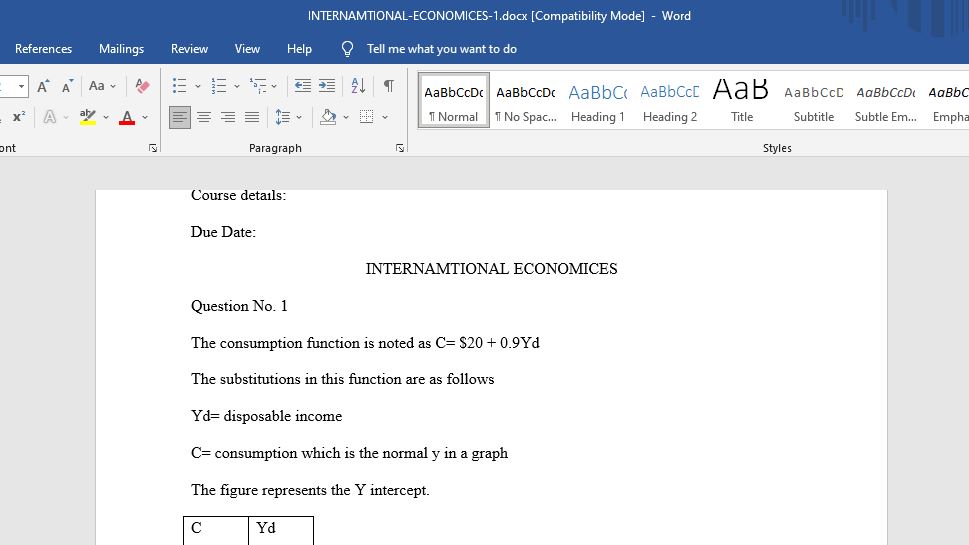Center the paragraph text
Screen dimensions: 969x545
pos(204,117)
